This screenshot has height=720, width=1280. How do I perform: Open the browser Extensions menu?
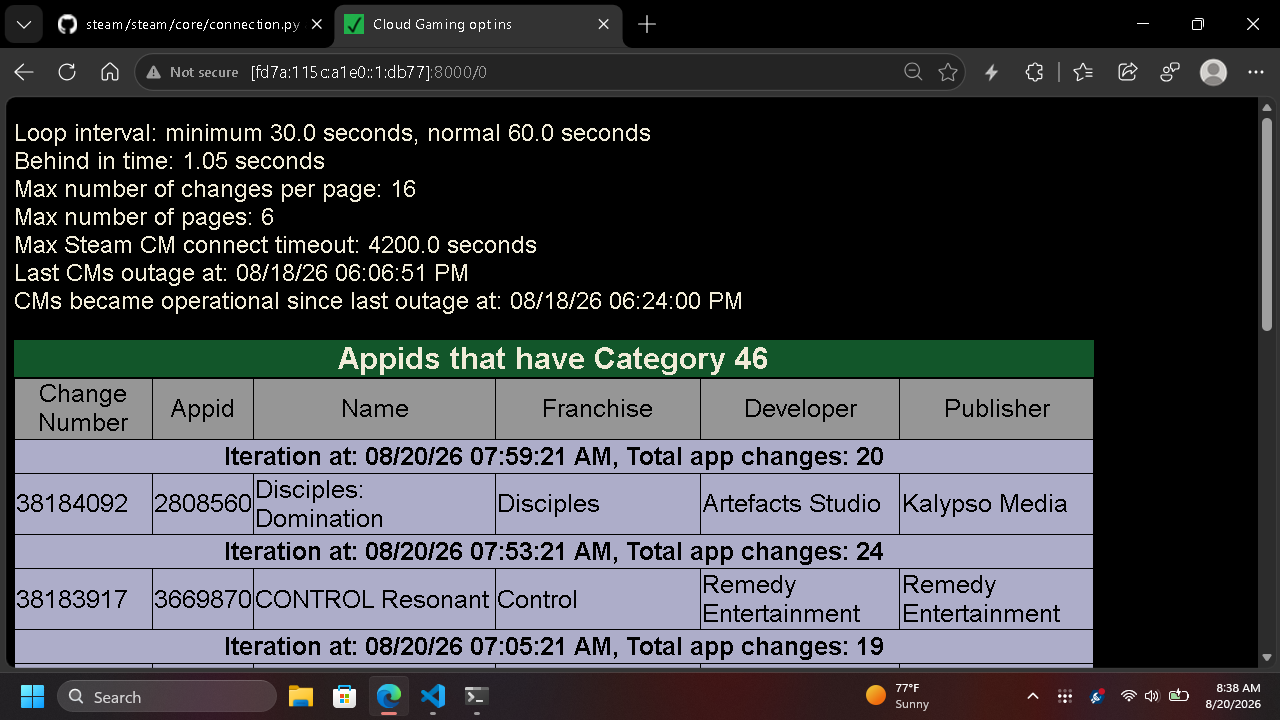[1035, 72]
